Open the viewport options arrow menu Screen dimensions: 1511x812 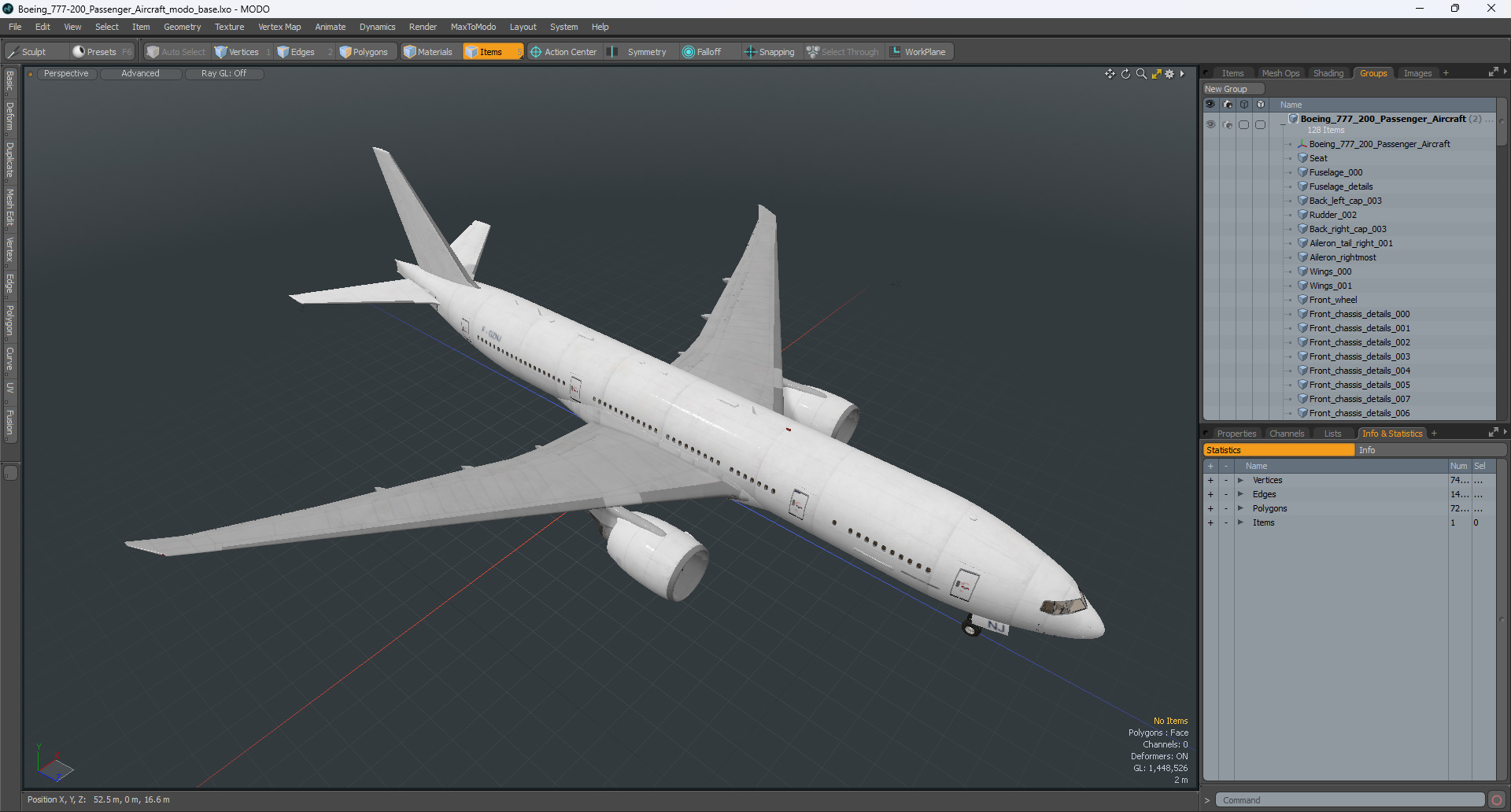click(x=1182, y=74)
